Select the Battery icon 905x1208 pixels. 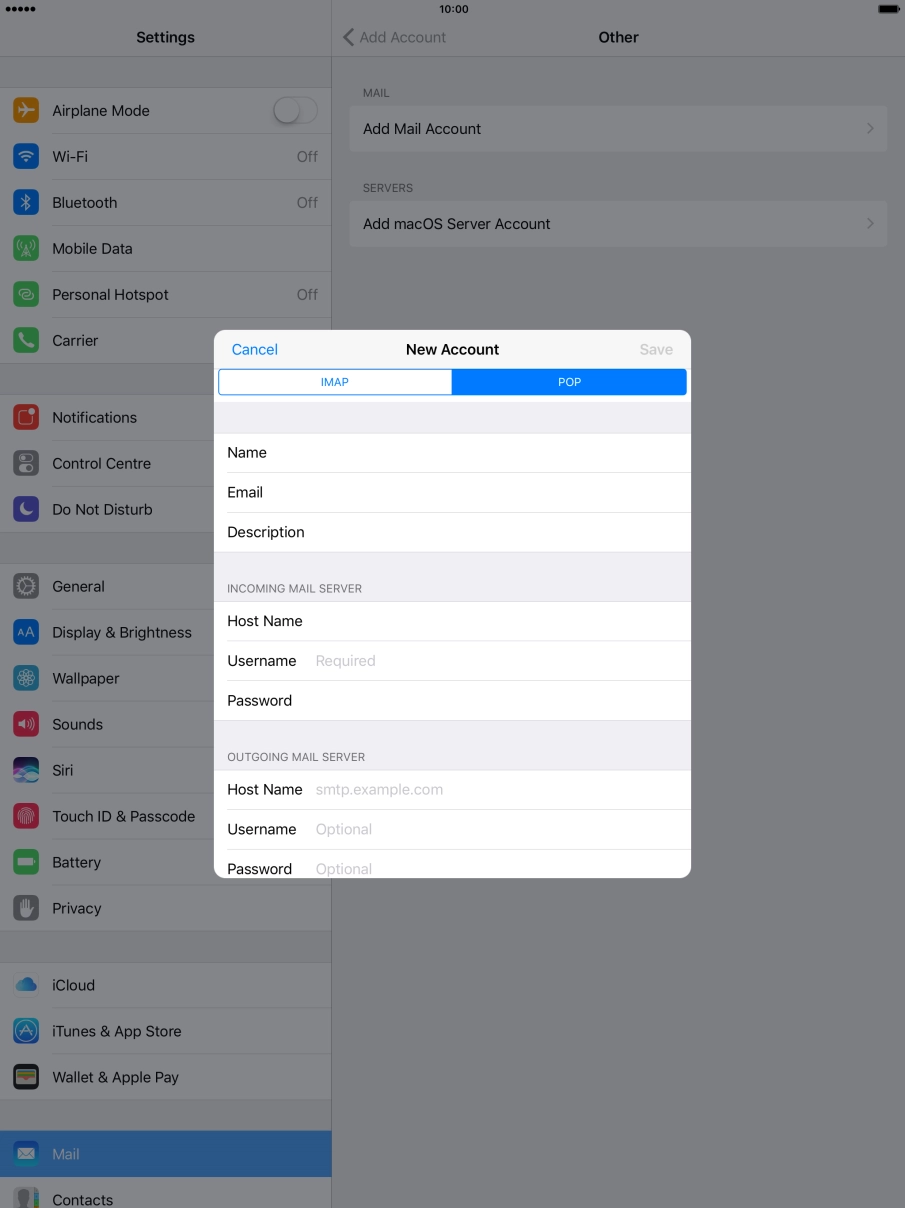[x=26, y=862]
